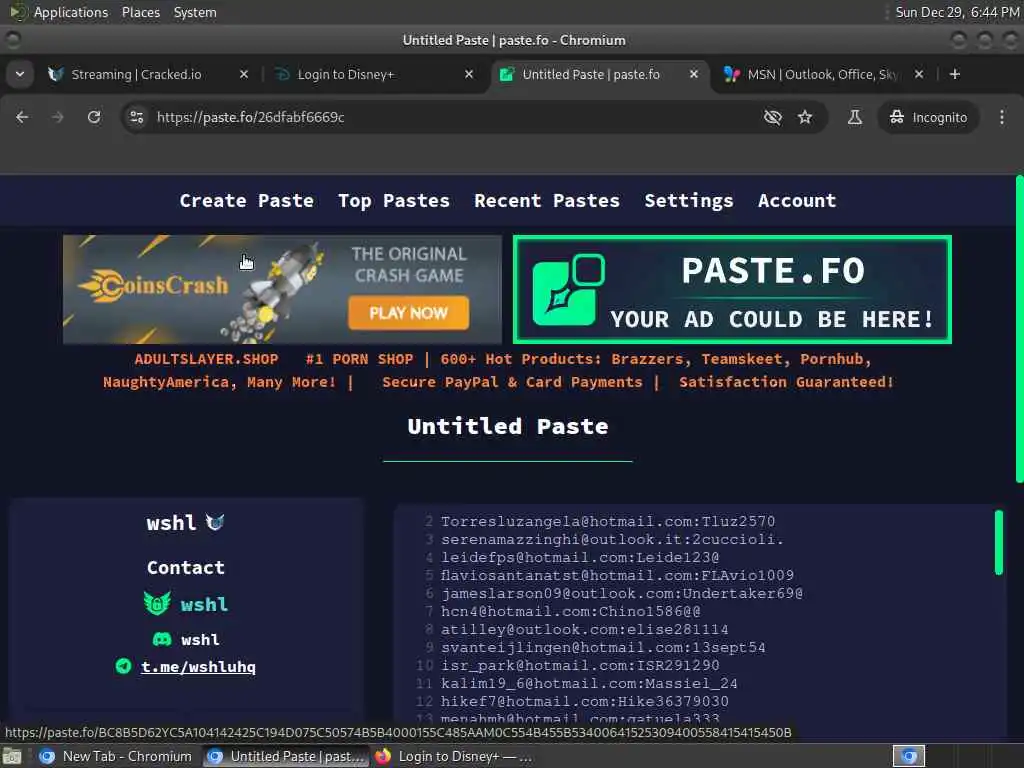Go back with the browser back arrow
The image size is (1024, 768).
[22, 117]
